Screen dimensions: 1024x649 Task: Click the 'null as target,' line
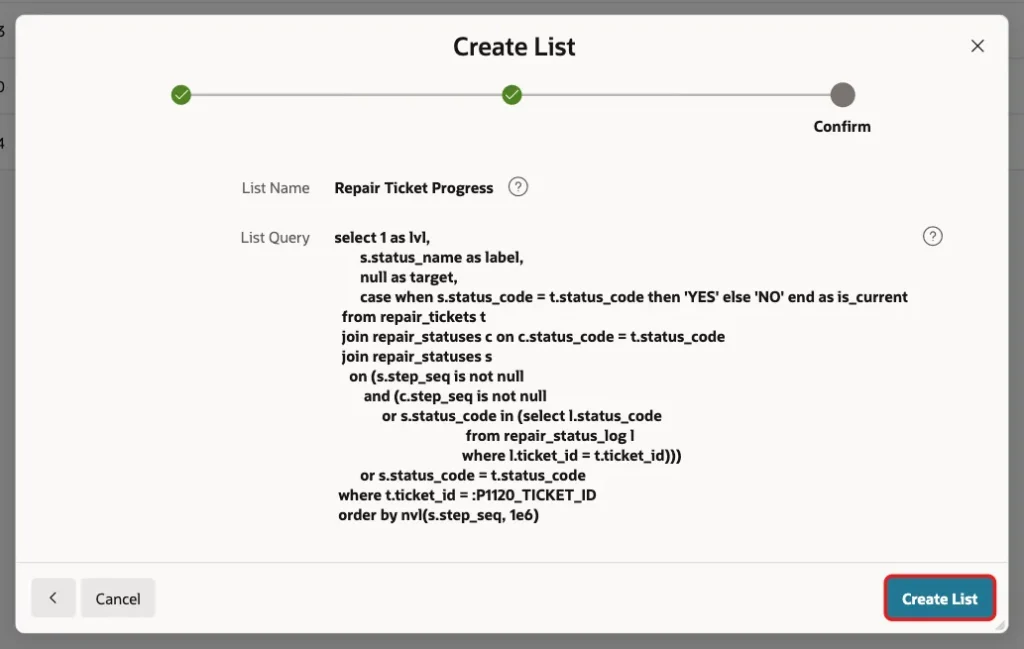(408, 277)
